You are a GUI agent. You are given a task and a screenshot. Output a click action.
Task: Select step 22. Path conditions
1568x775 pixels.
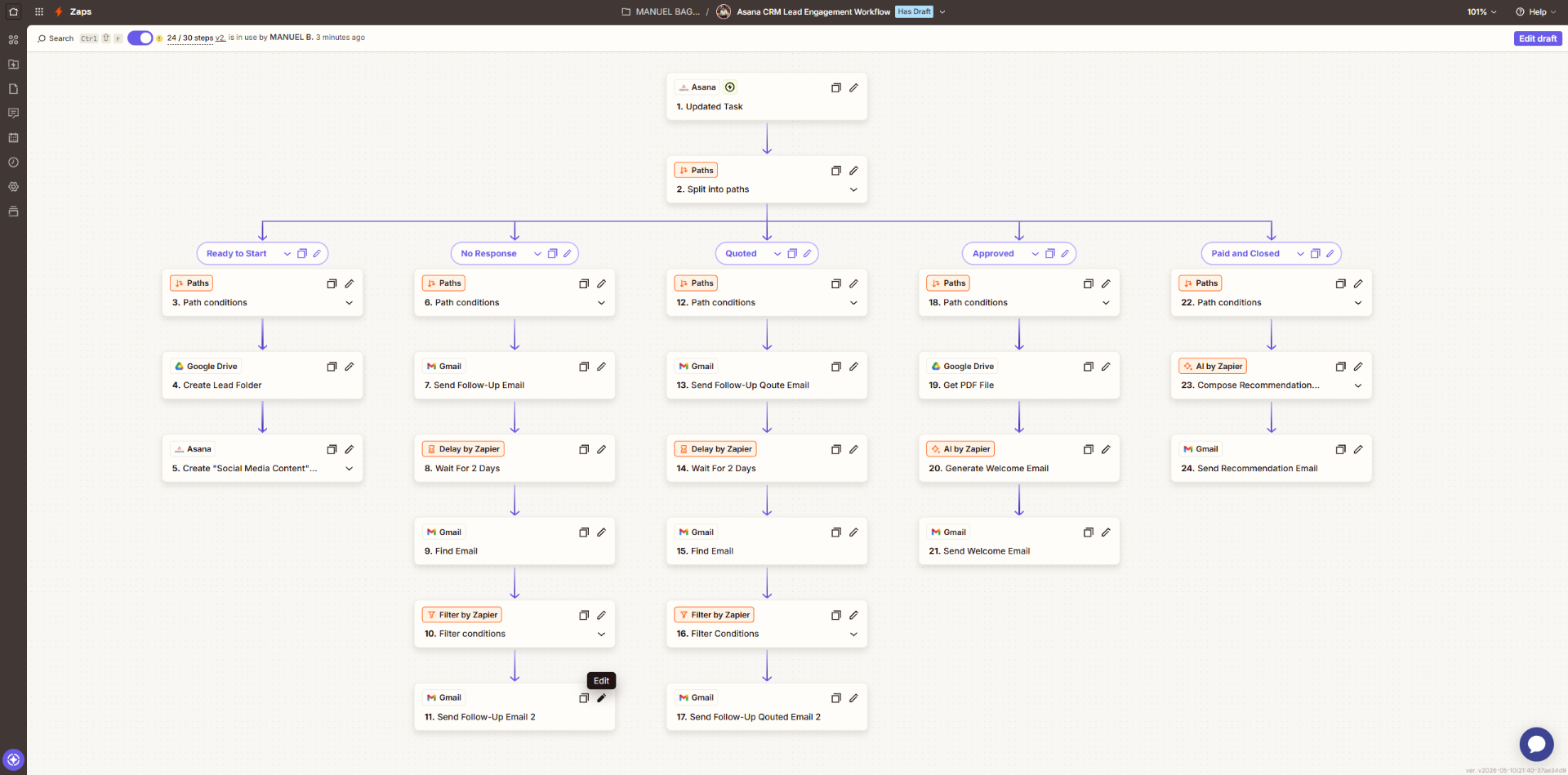coord(1272,293)
